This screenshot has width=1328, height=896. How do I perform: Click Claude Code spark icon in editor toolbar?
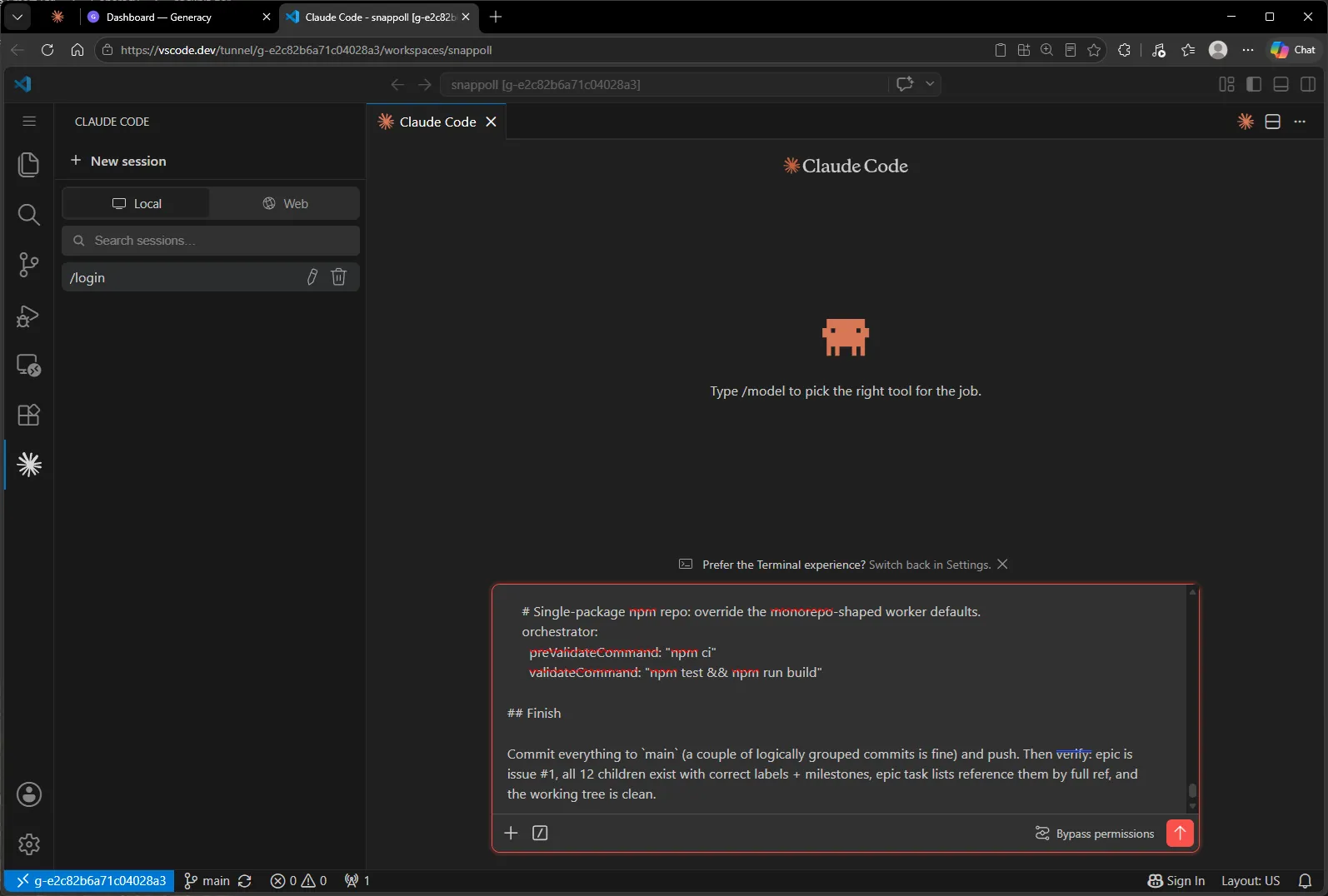click(x=1246, y=122)
